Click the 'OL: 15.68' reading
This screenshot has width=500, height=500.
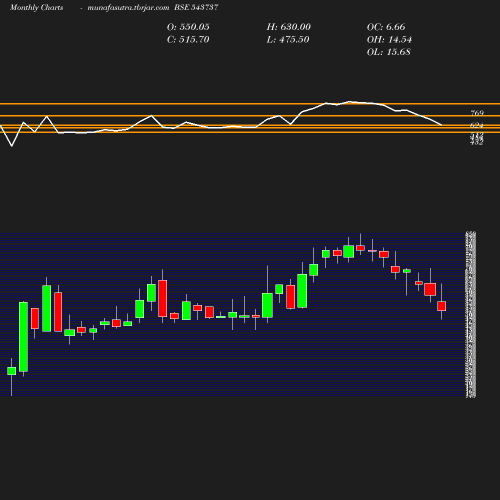tap(389, 52)
